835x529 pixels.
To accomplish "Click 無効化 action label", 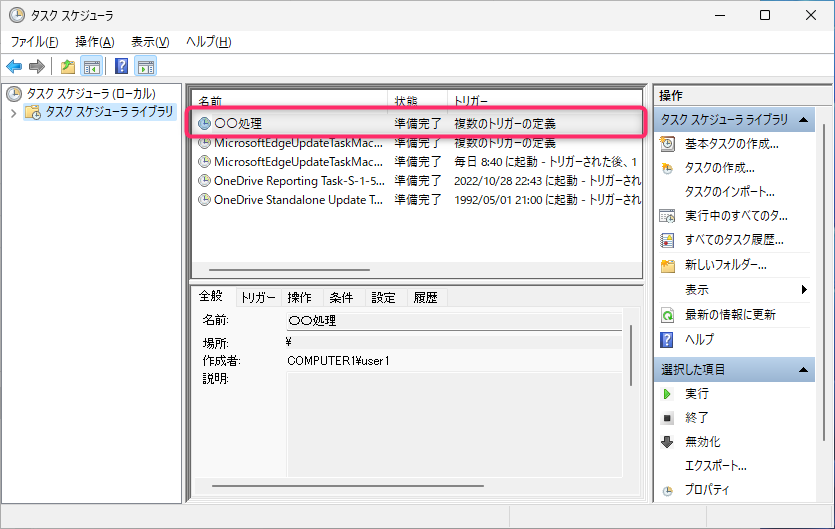I will (x=702, y=442).
